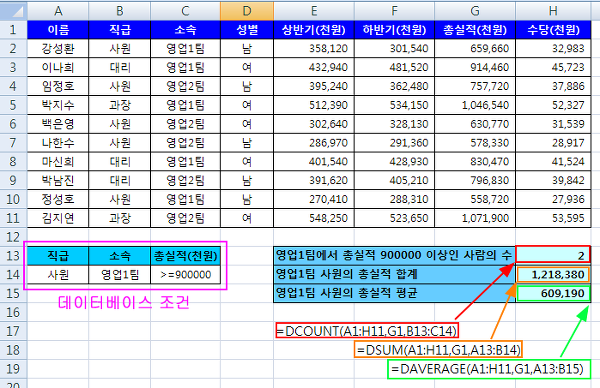Click header cell 상반기(천원)

(314, 30)
